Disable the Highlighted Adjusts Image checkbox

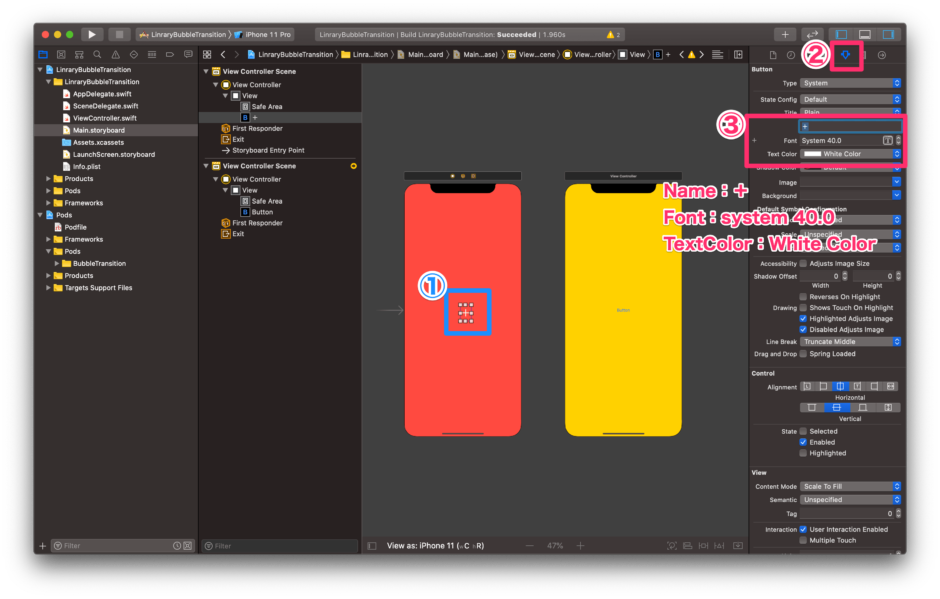coord(802,318)
